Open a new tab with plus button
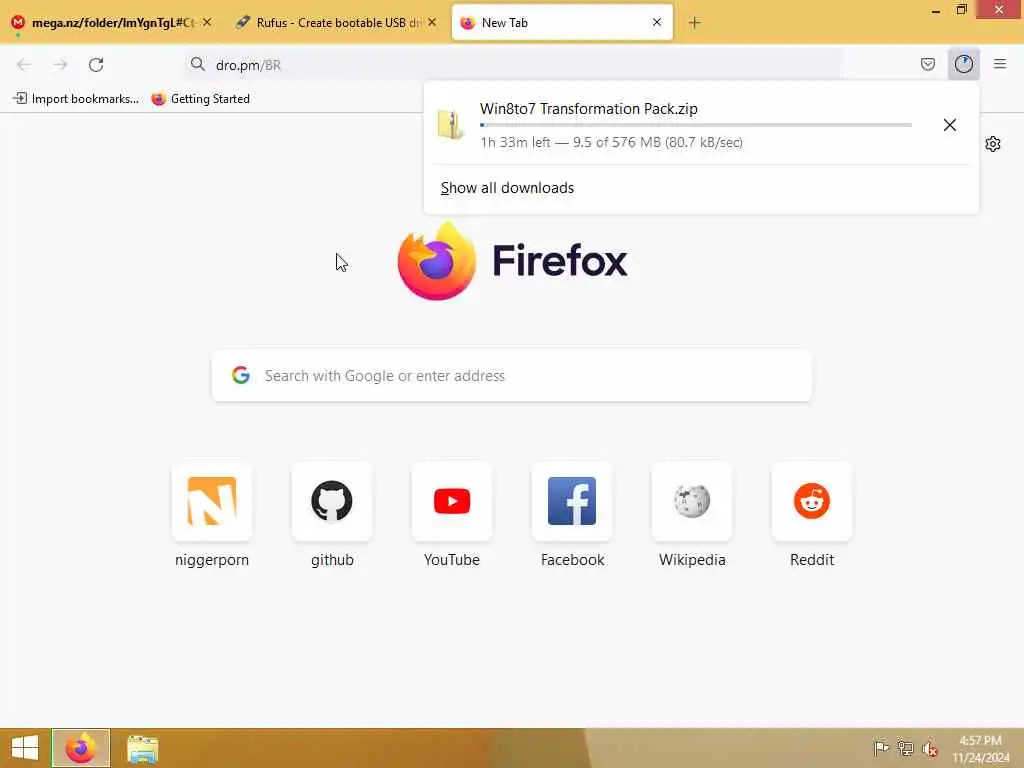 click(694, 23)
